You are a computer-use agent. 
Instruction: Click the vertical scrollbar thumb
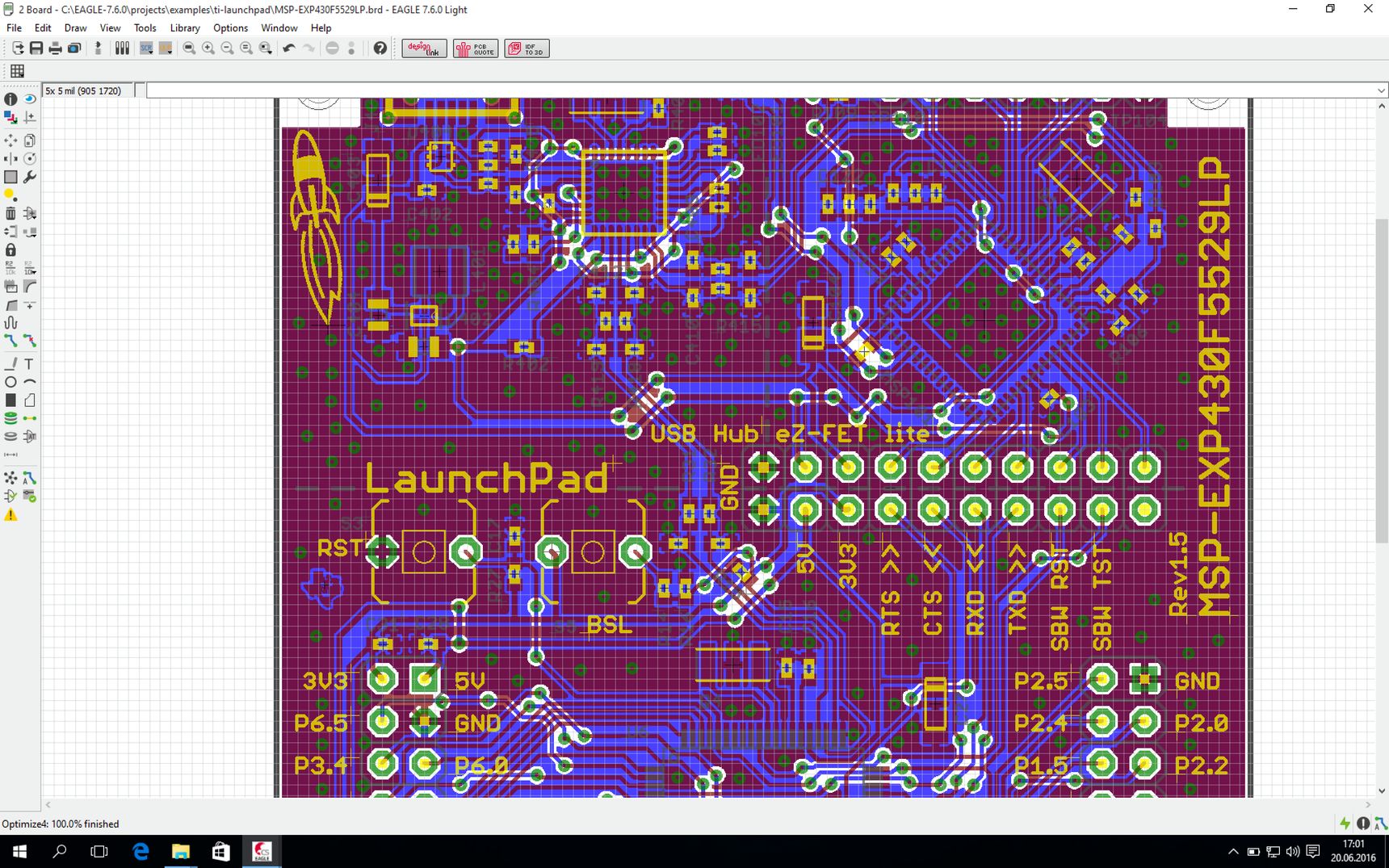(x=1381, y=379)
